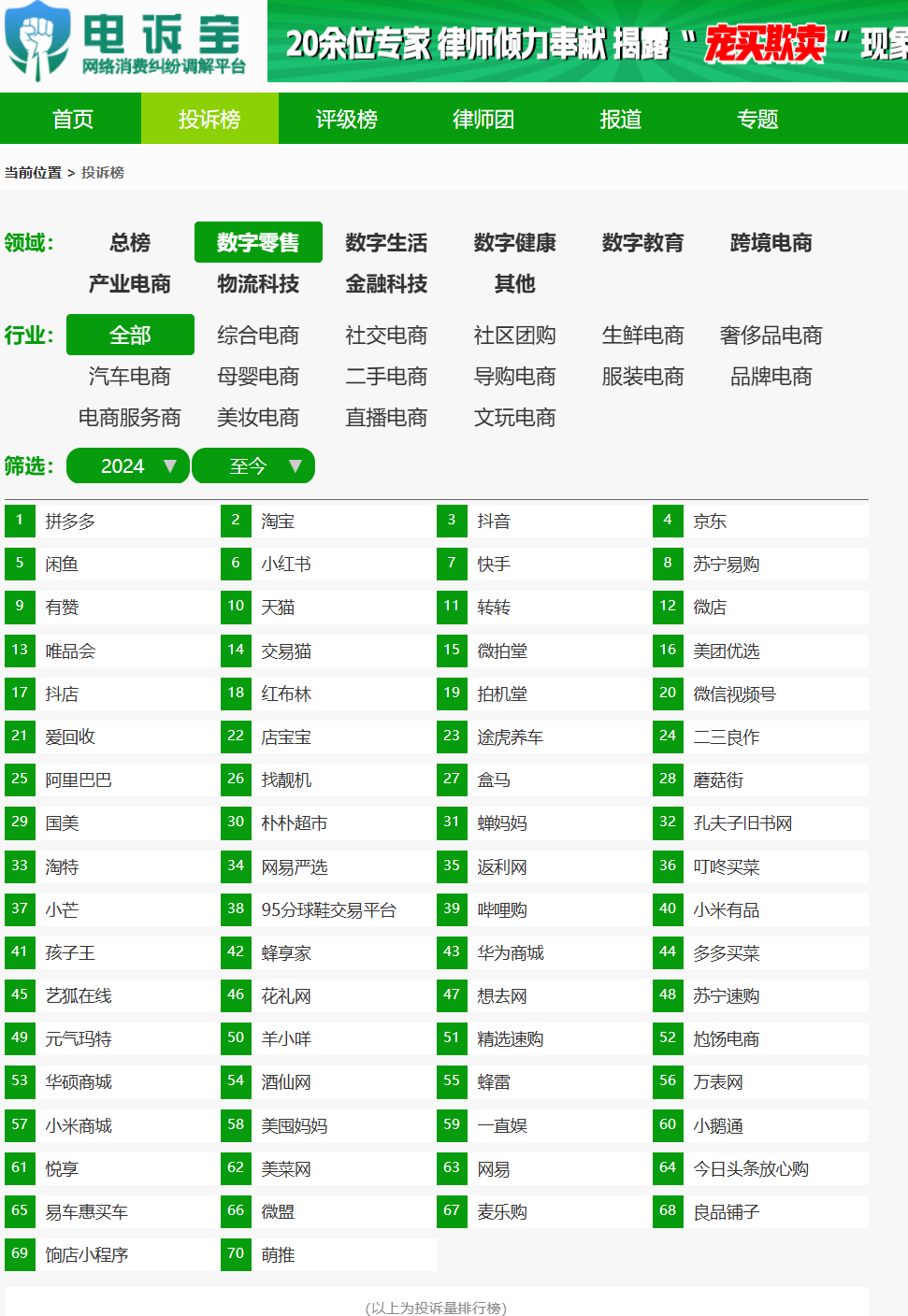Filter by 电商服务商 industry
This screenshot has width=908, height=1316.
130,418
